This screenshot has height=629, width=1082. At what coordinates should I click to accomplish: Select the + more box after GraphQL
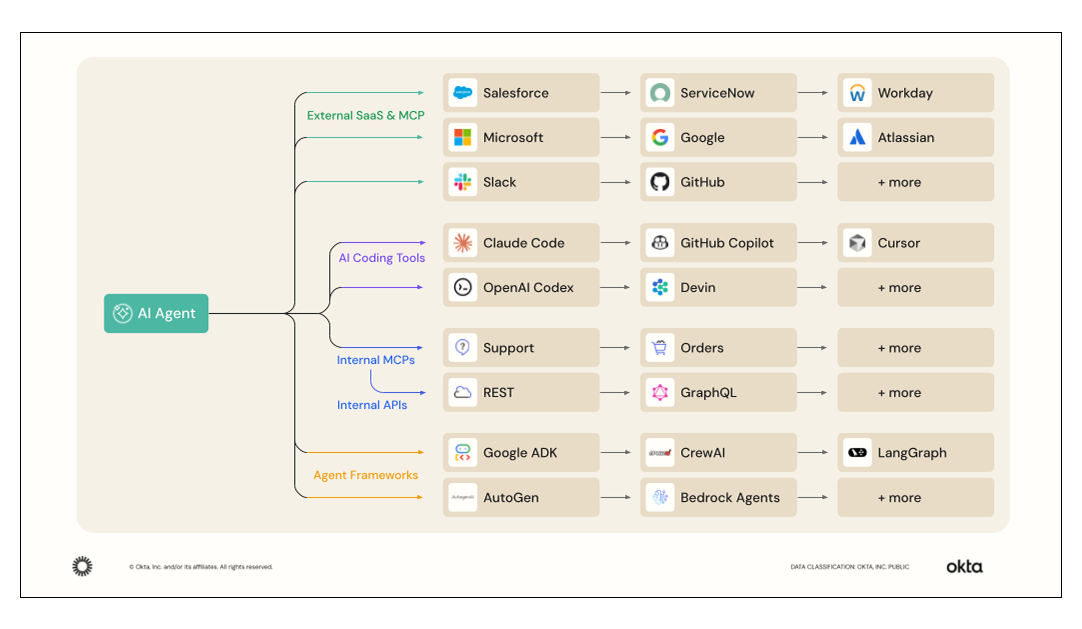[916, 392]
